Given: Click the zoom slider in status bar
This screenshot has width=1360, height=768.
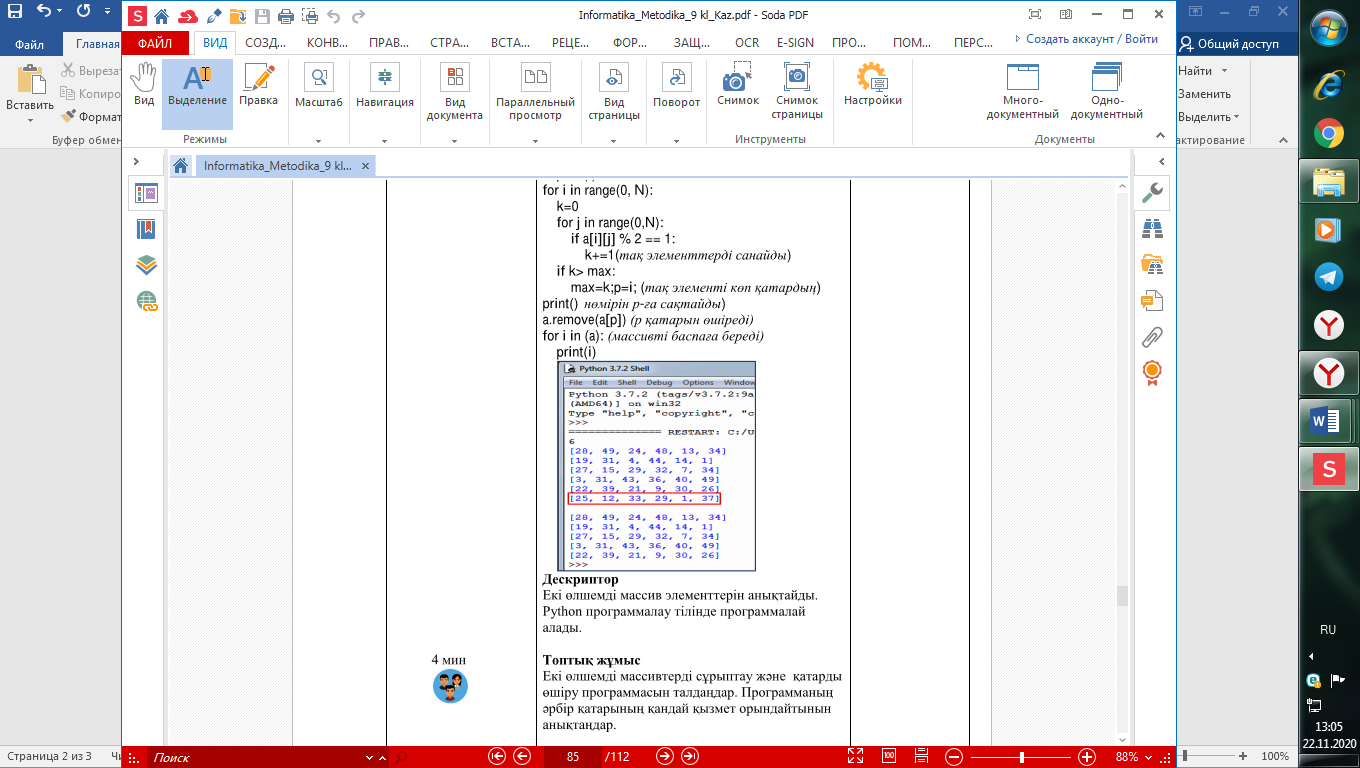Looking at the screenshot, I should click(1020, 756).
